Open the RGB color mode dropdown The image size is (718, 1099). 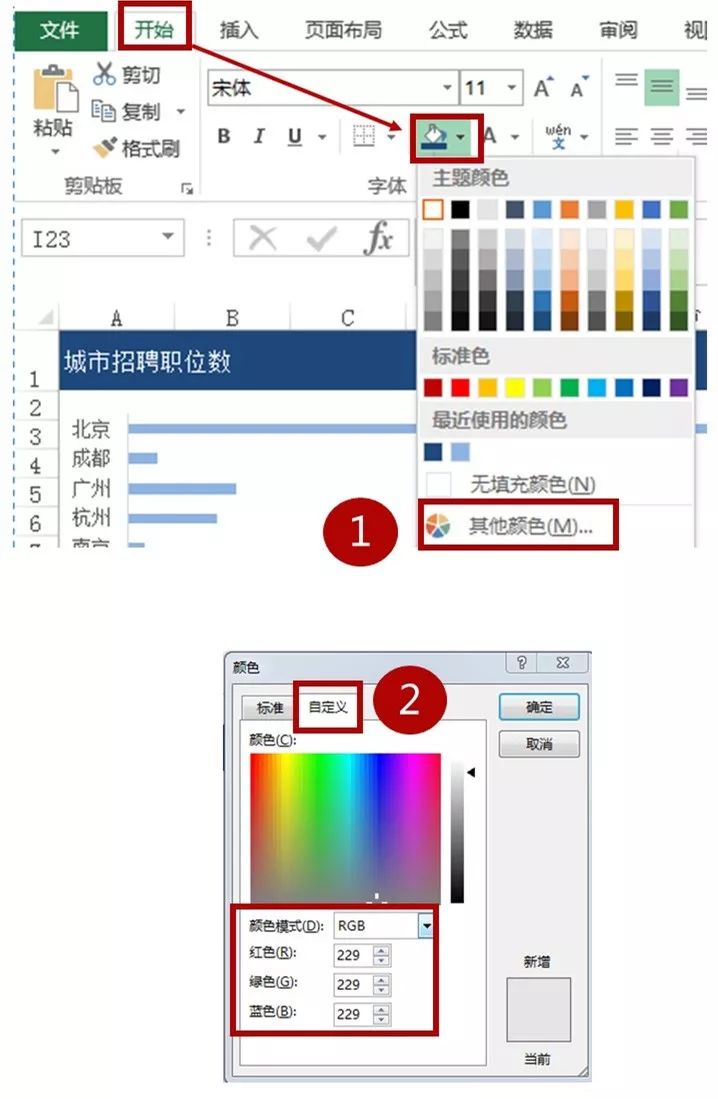426,926
